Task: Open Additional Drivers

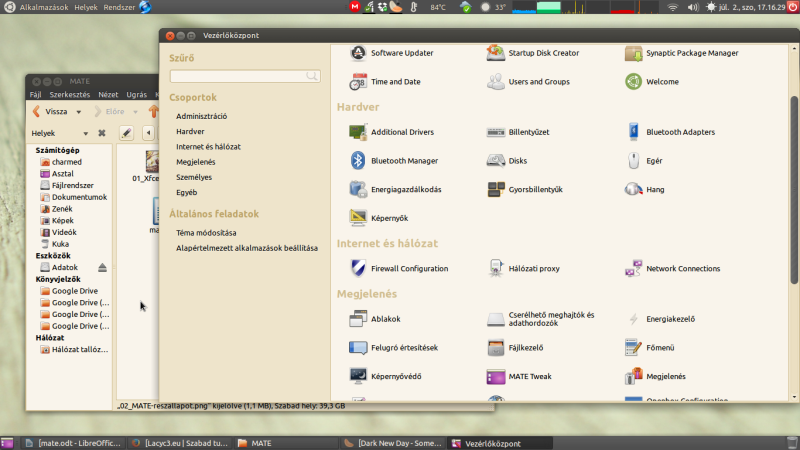Action: click(x=391, y=132)
